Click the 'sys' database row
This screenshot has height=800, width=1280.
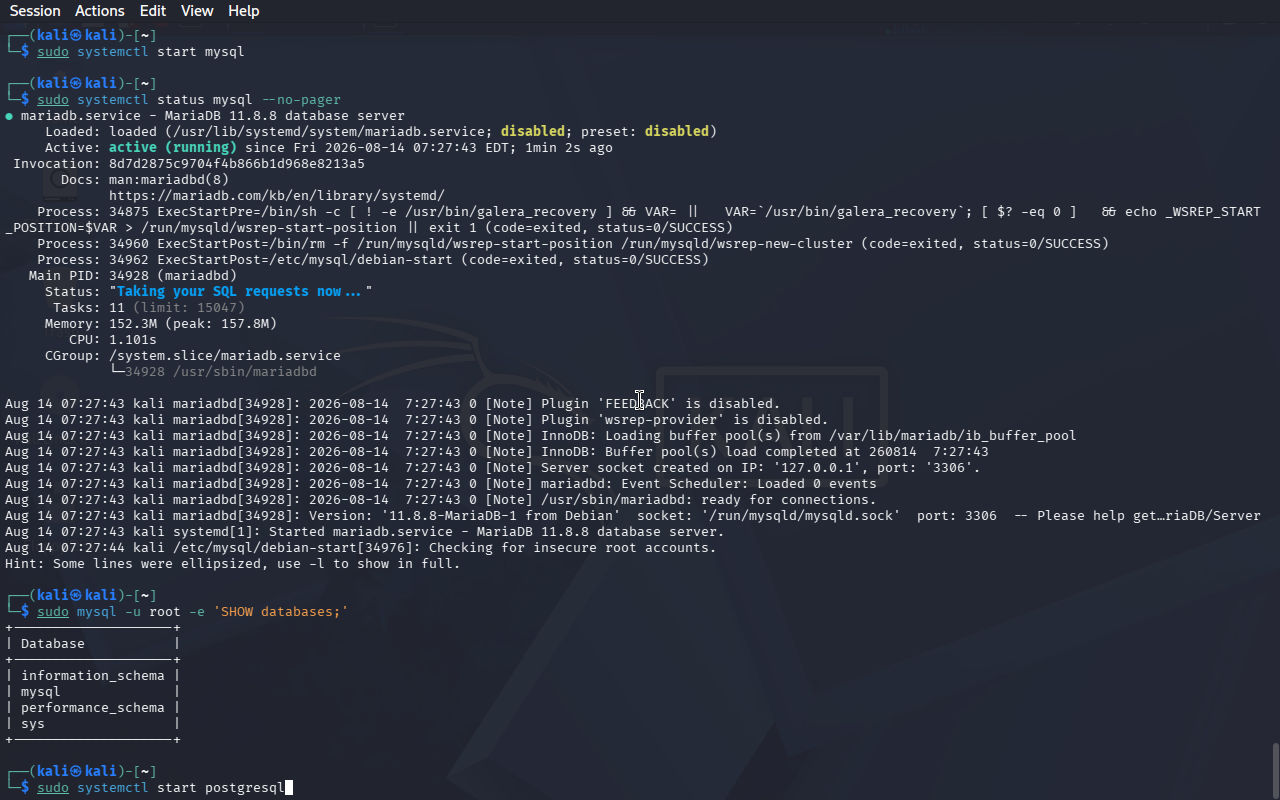pyautogui.click(x=33, y=724)
